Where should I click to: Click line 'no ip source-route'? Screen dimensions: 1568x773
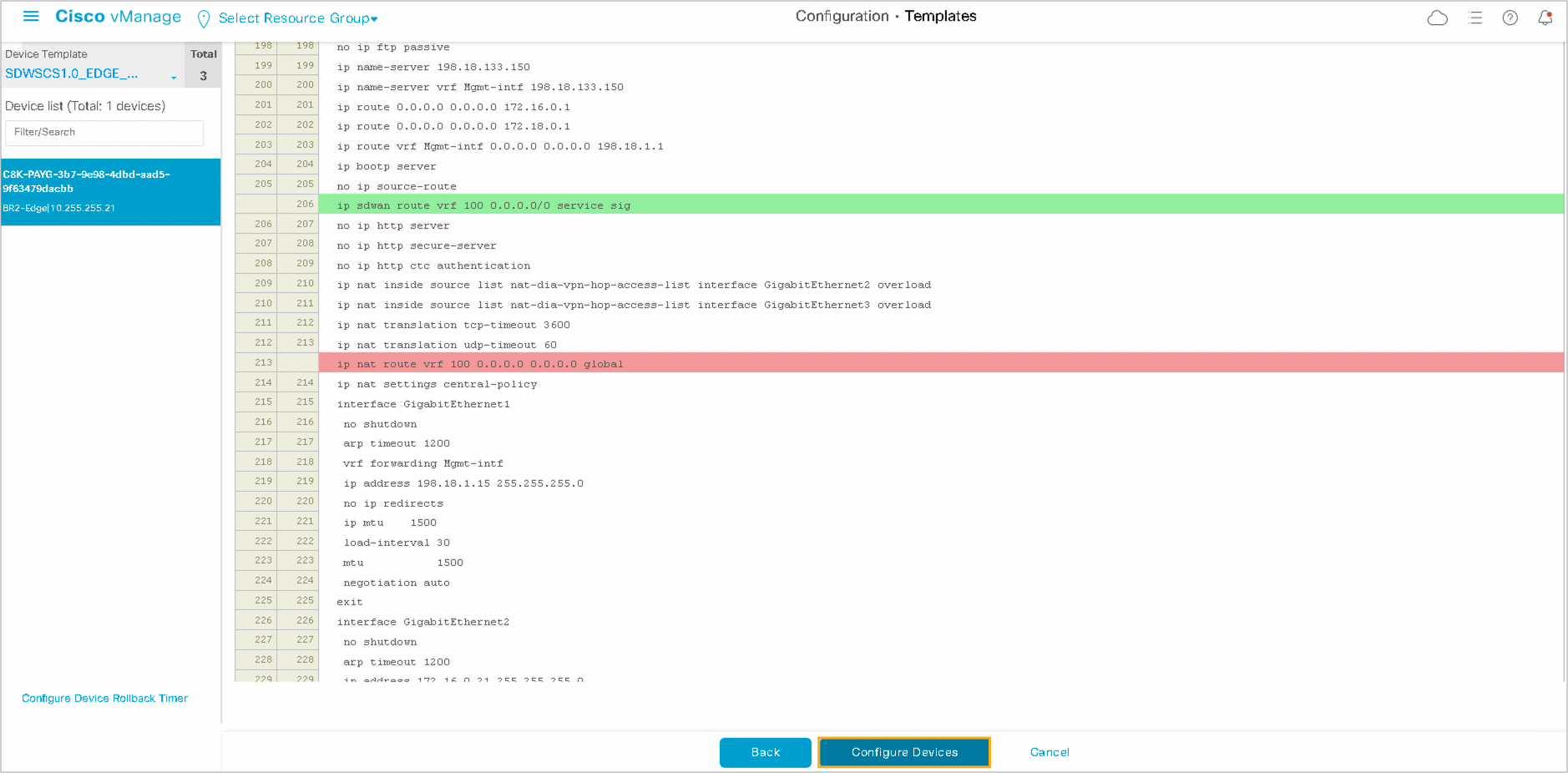397,186
